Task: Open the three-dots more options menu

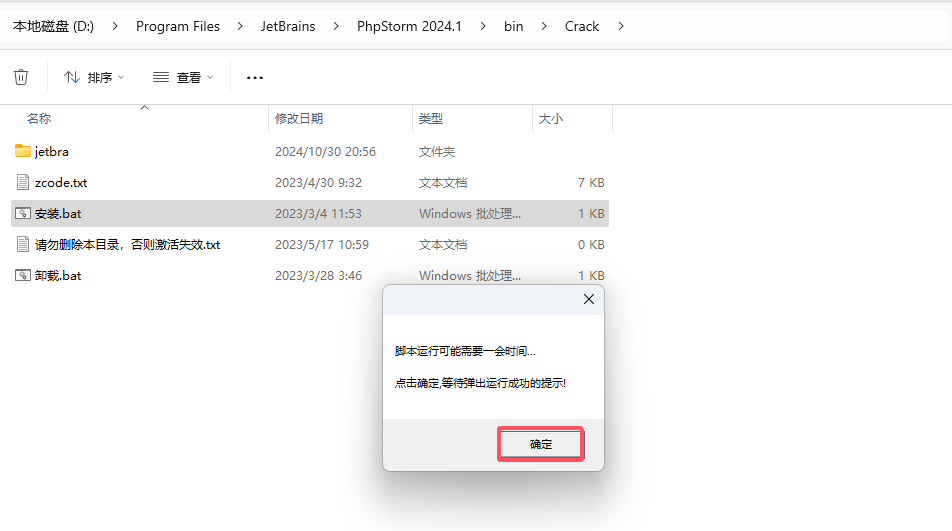Action: (255, 78)
